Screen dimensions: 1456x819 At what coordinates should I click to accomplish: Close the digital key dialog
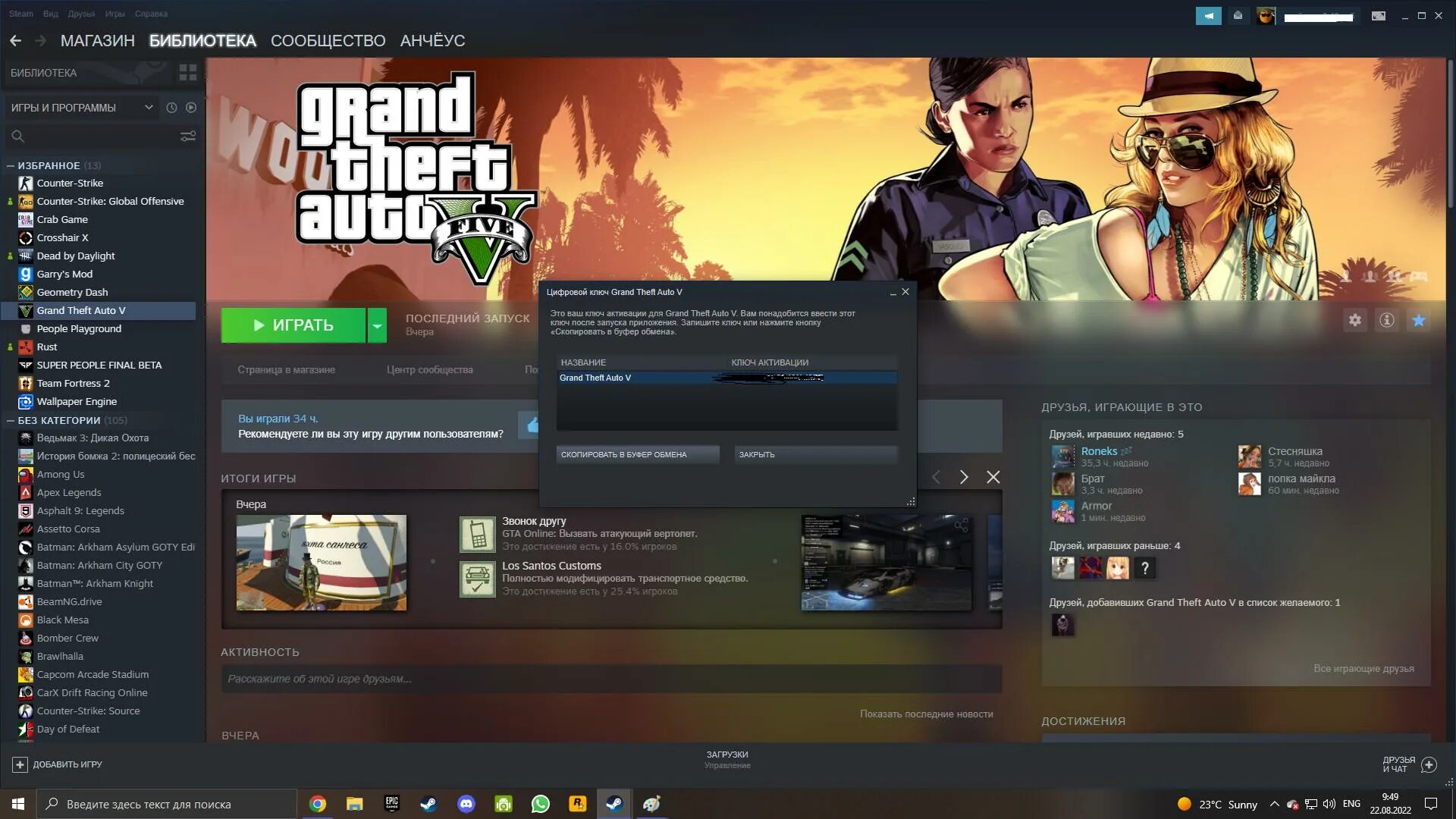(905, 292)
